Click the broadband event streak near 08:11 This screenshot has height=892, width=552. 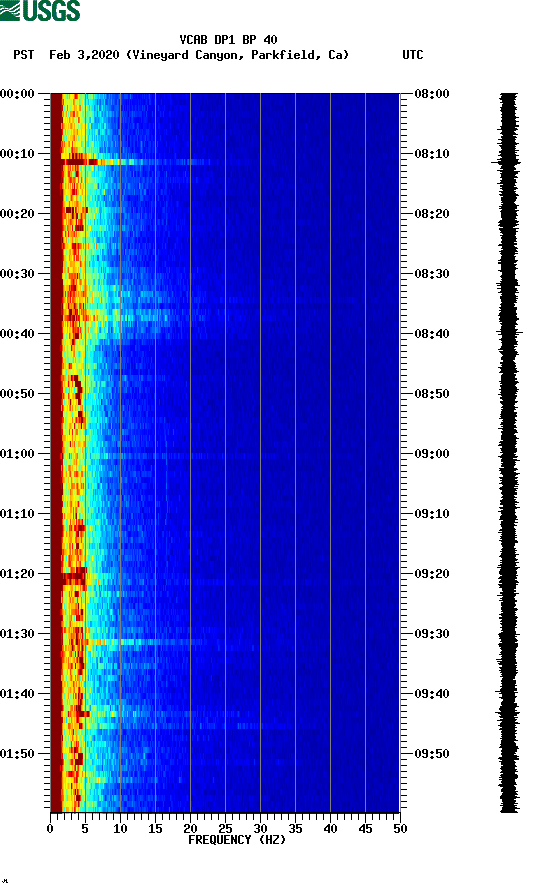click(x=137, y=162)
